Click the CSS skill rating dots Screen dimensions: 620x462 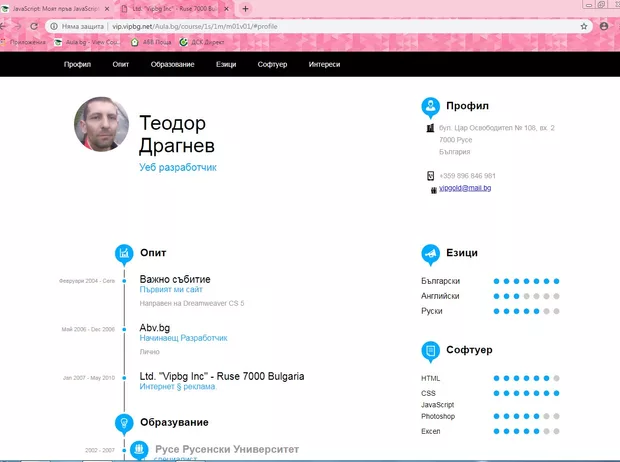(x=526, y=393)
